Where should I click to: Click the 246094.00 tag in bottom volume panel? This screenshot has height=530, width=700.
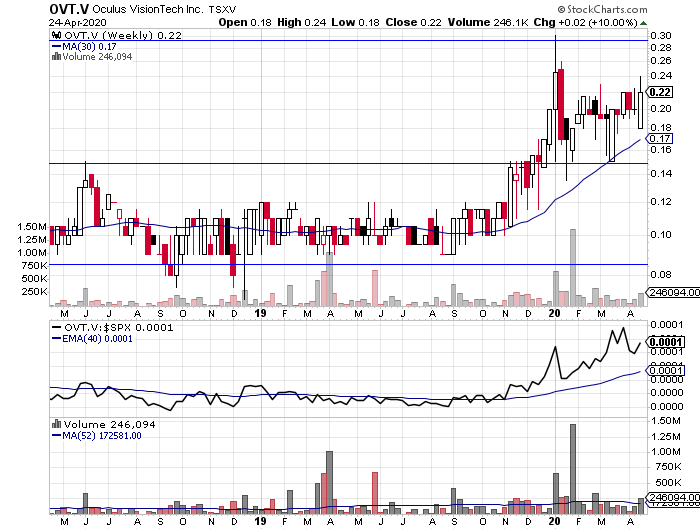[673, 497]
